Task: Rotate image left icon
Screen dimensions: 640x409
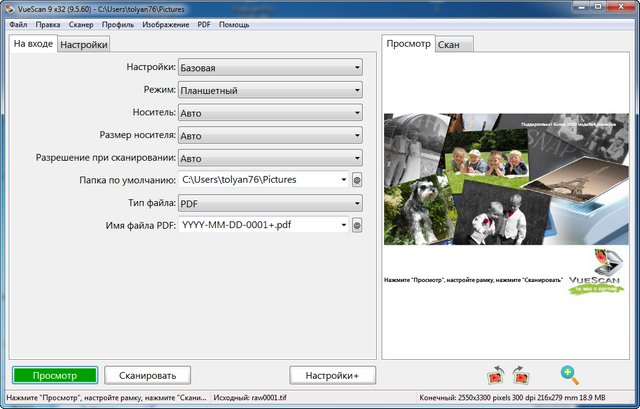Action: [x=497, y=375]
